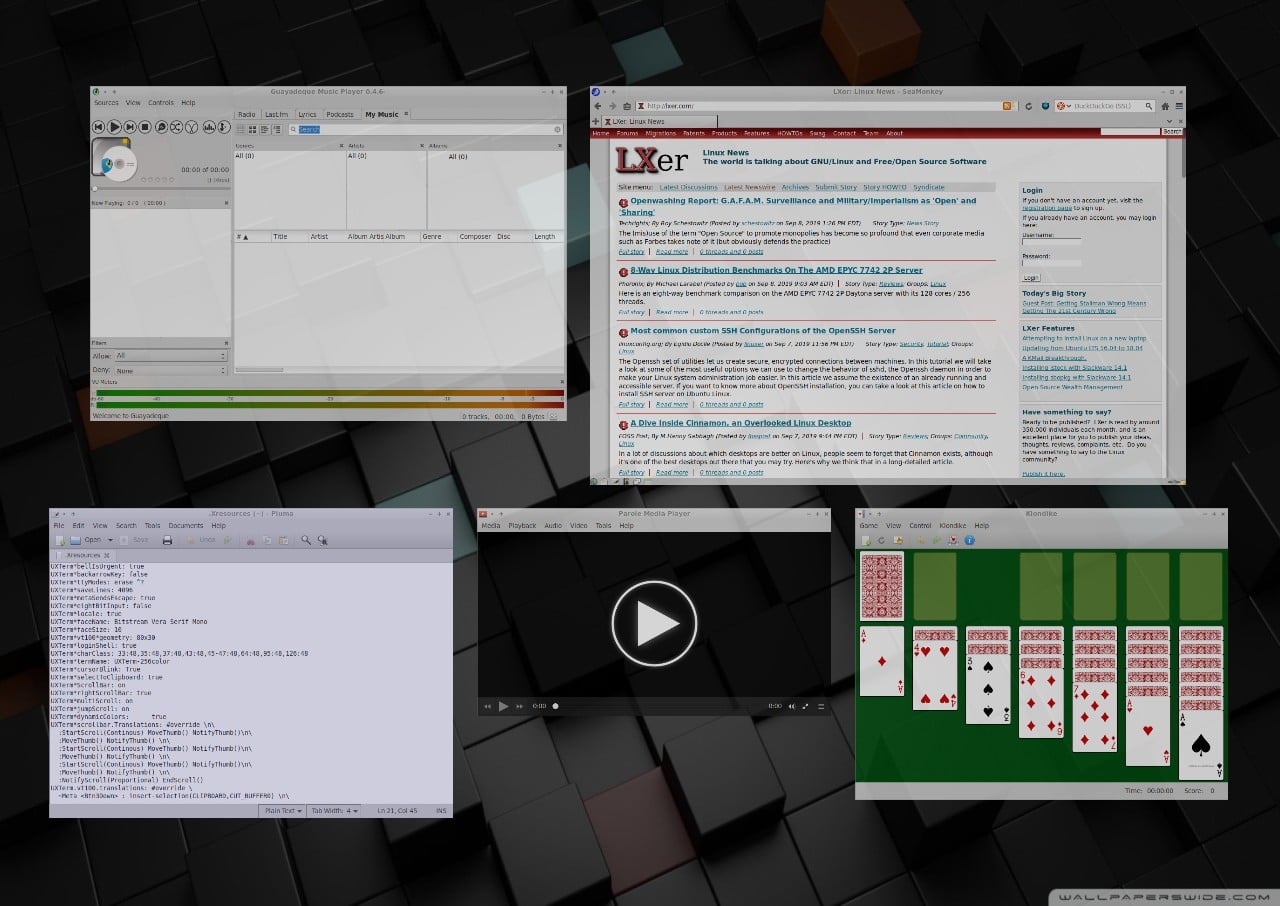
Task: Open the Find icon in Pluma toolbar
Action: pos(305,540)
